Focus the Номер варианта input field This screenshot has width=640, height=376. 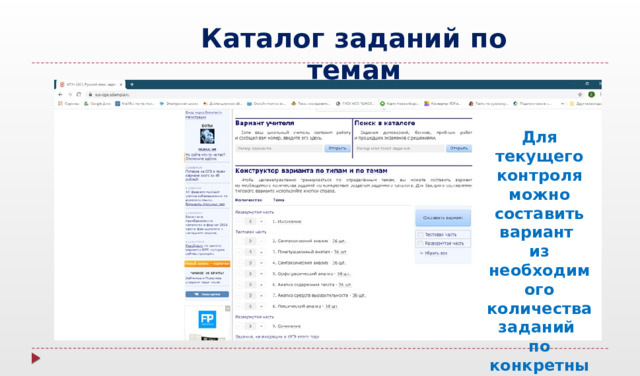point(279,149)
